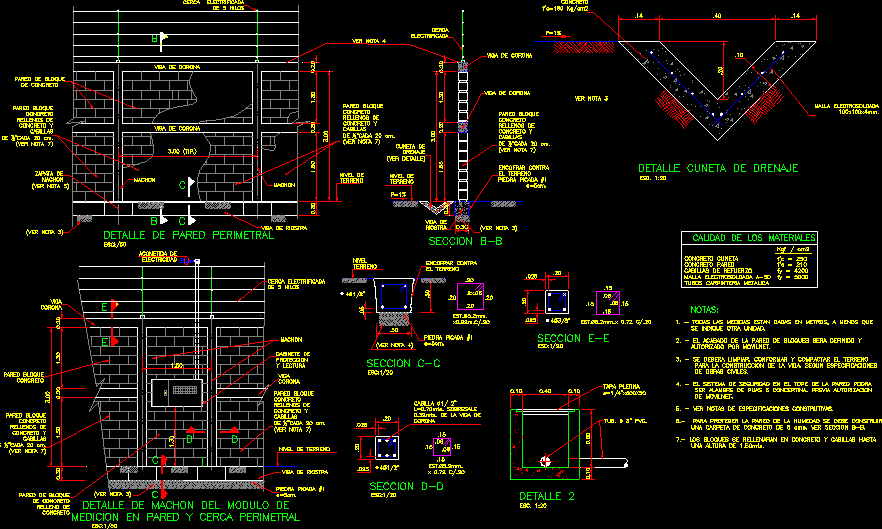
Task: Click the 'CABILLA ø1/2"' note in Seccion D-D
Action: pyautogui.click(x=448, y=412)
